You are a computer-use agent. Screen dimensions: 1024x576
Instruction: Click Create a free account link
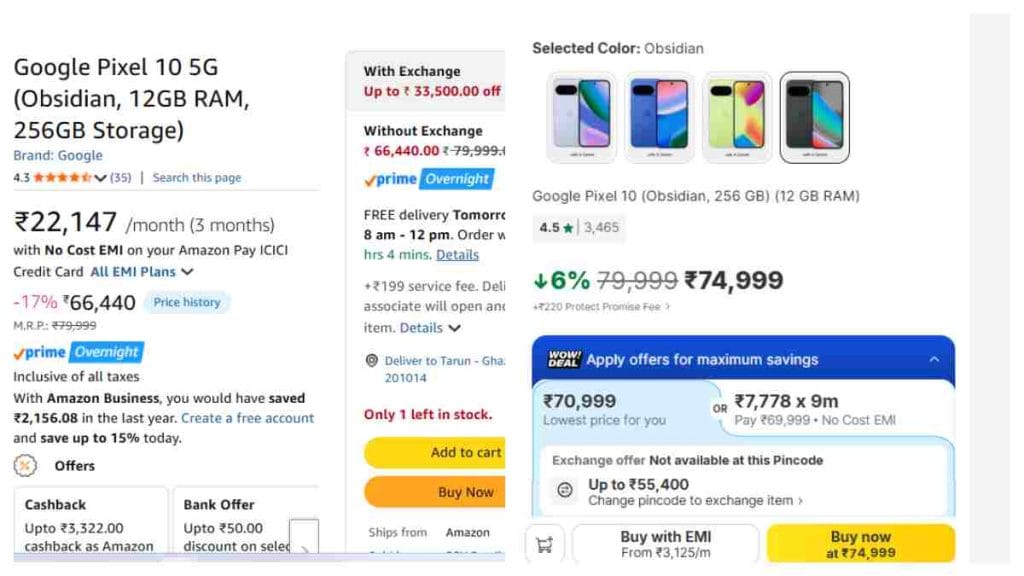[x=248, y=418]
